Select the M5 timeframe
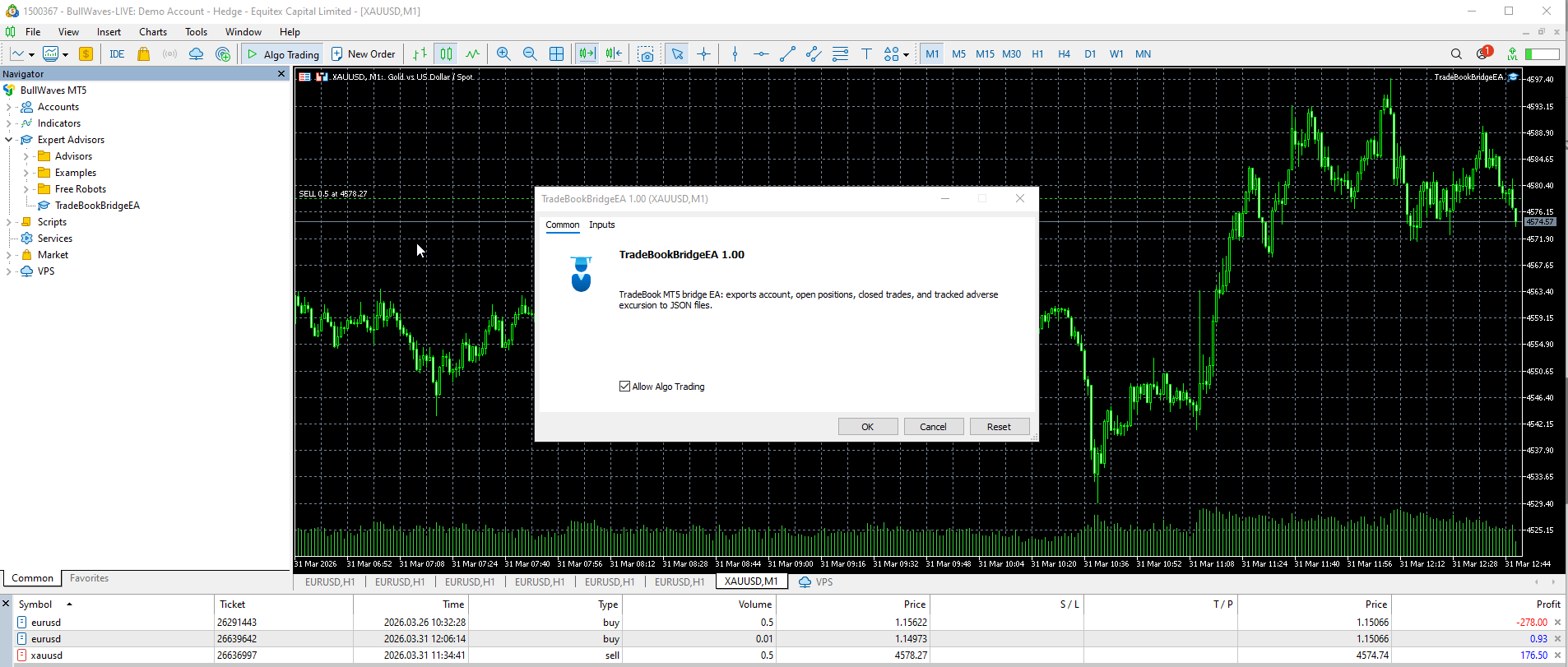This screenshot has height=667, width=1568. point(958,54)
